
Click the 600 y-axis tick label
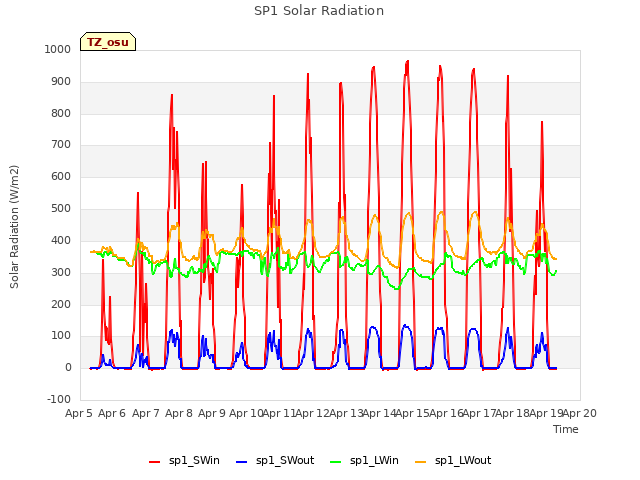pos(61,177)
